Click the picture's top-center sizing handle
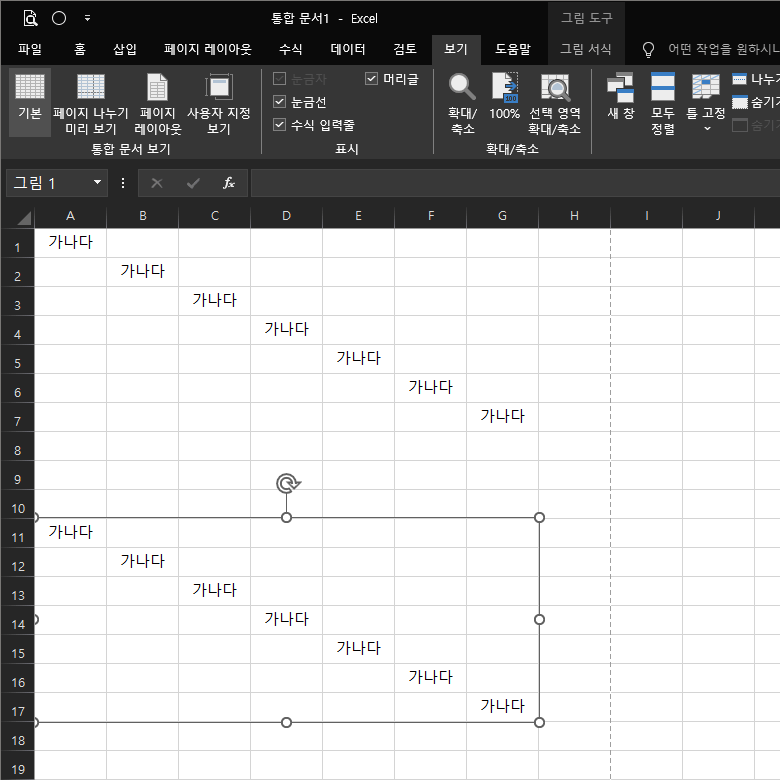This screenshot has height=780, width=780. coord(287,517)
